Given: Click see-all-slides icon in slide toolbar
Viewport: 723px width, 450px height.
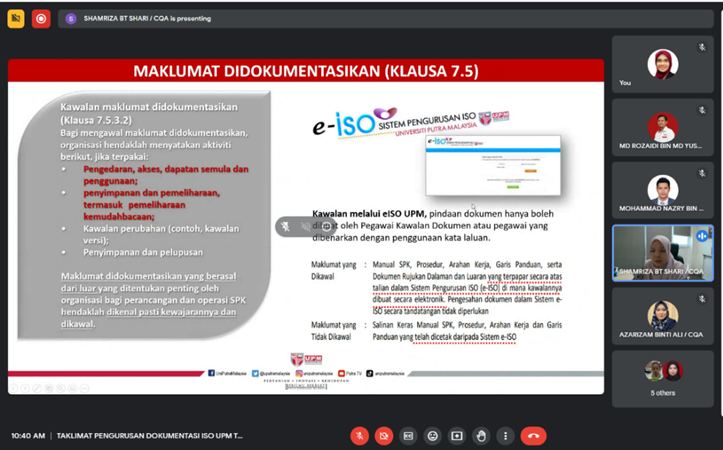Looking at the screenshot, I should [48, 389].
